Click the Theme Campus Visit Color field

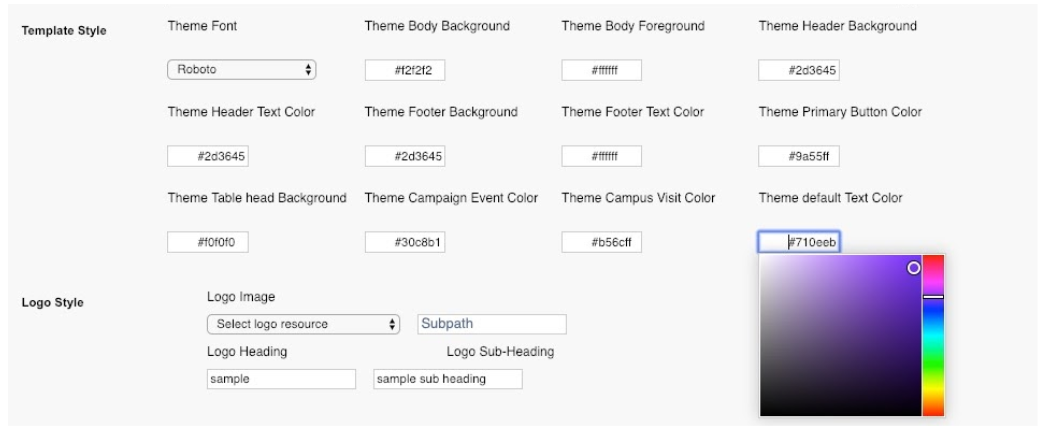coord(601,242)
